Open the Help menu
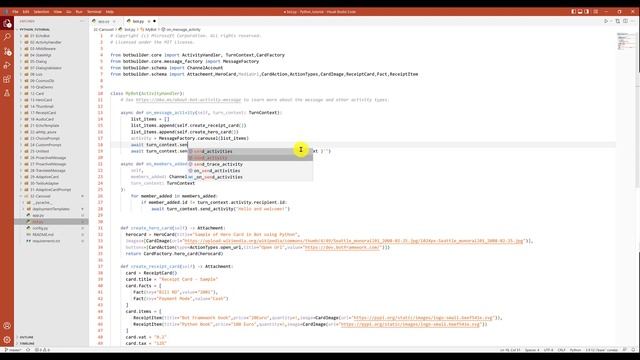640x360 pixels. [110, 12]
